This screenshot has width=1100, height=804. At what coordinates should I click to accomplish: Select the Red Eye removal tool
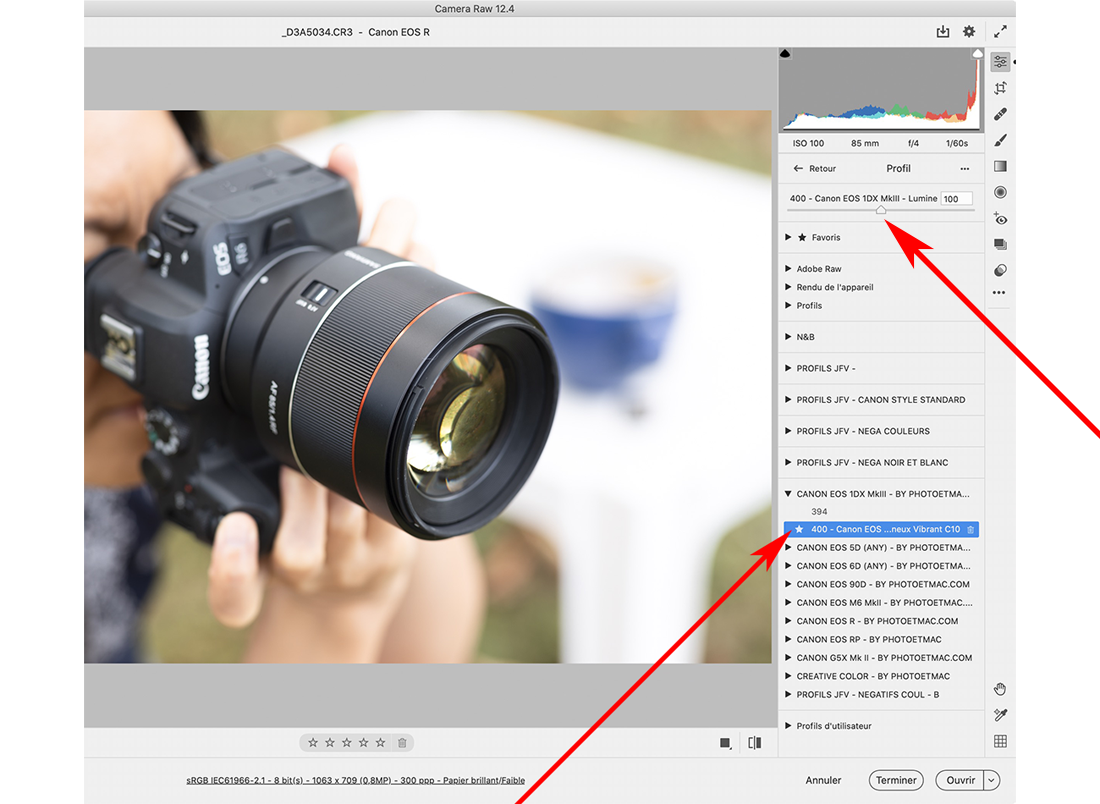click(x=1000, y=218)
